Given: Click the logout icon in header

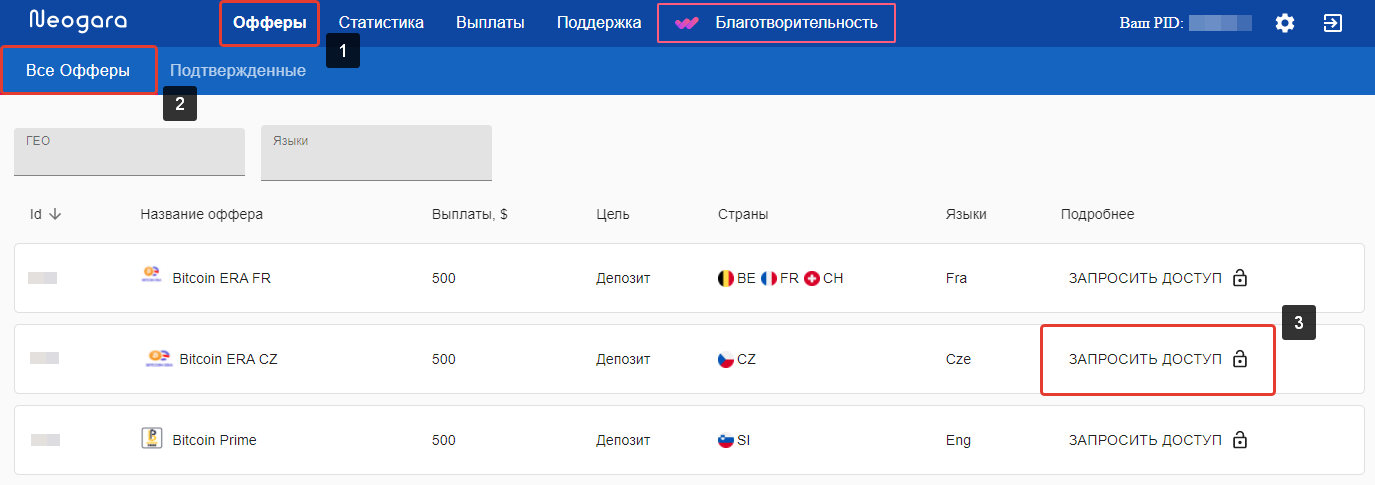Looking at the screenshot, I should [1333, 23].
